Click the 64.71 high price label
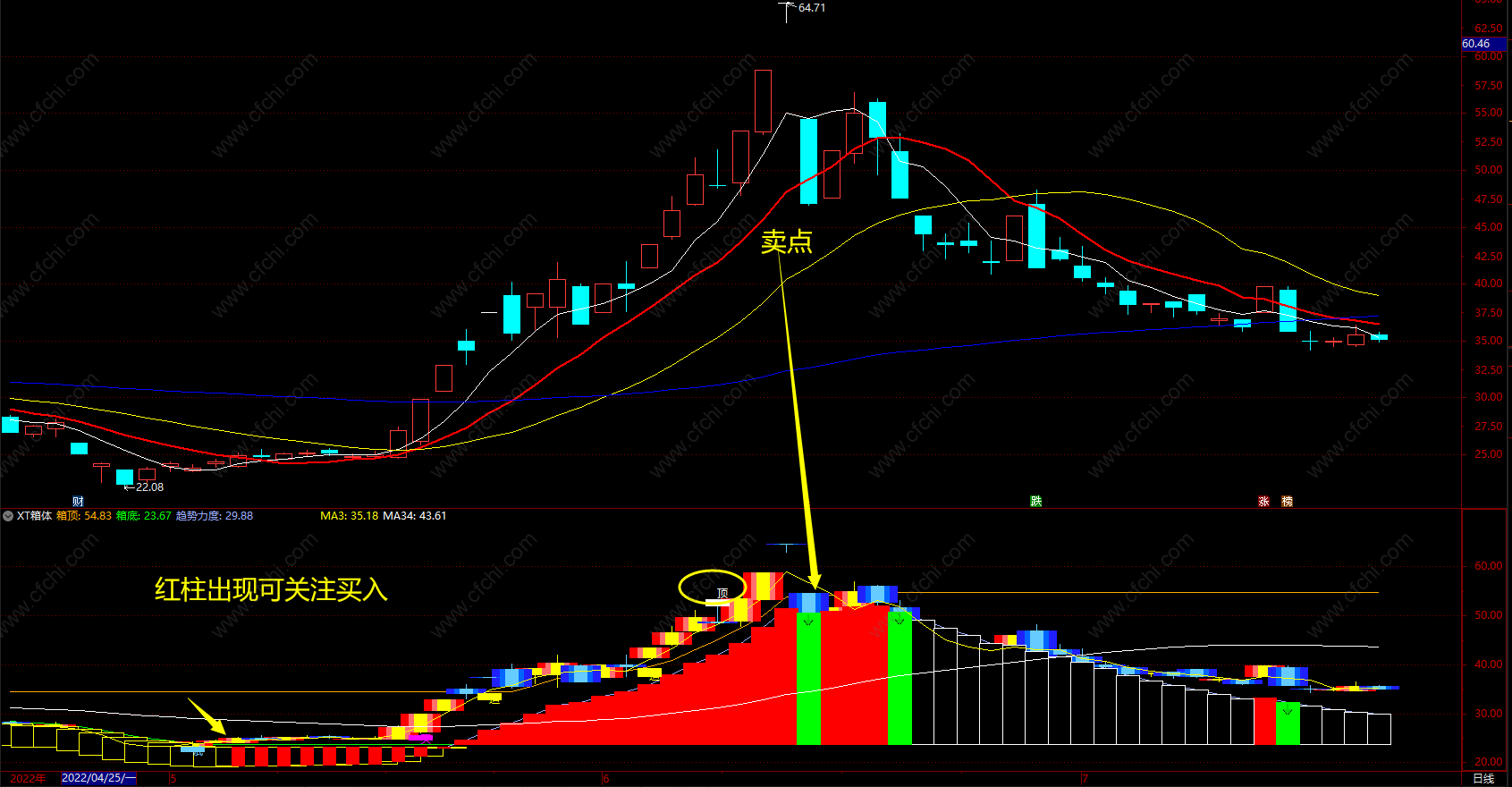The image size is (1512, 787). click(812, 8)
